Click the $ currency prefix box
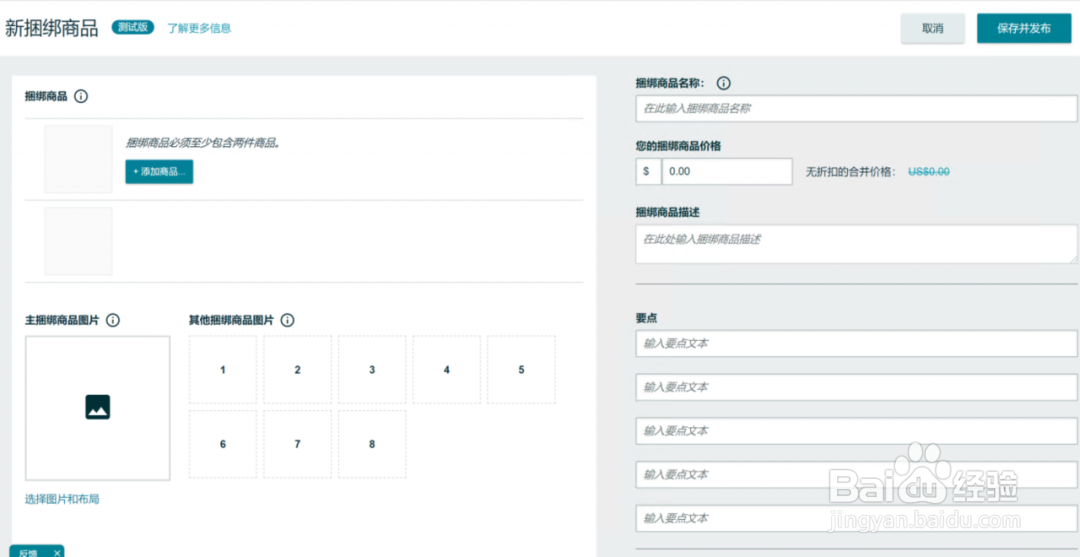Viewport: 1080px width, 557px height. [648, 171]
